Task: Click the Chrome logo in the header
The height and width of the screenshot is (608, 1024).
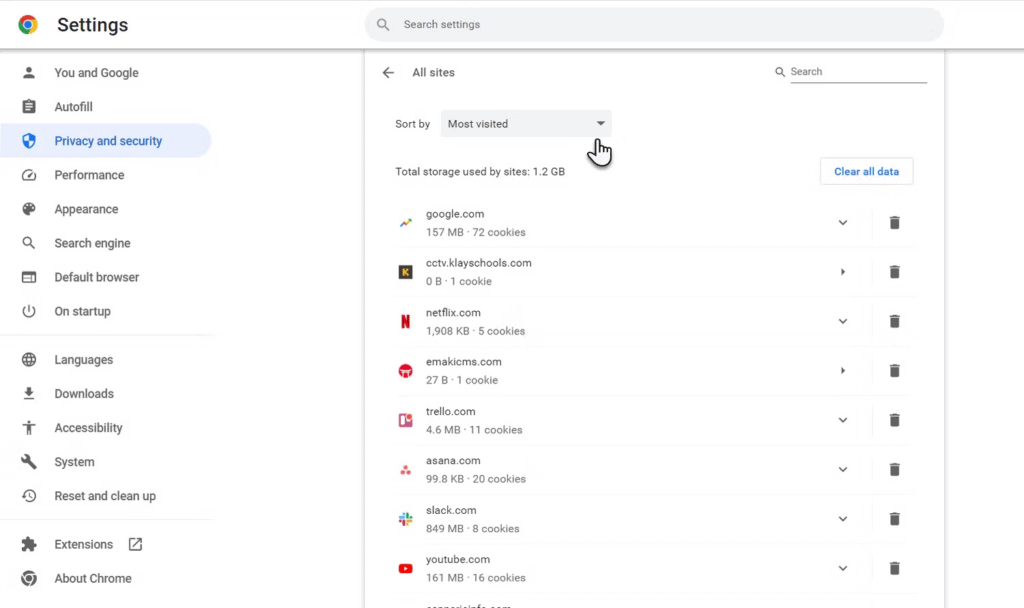Action: [x=28, y=25]
